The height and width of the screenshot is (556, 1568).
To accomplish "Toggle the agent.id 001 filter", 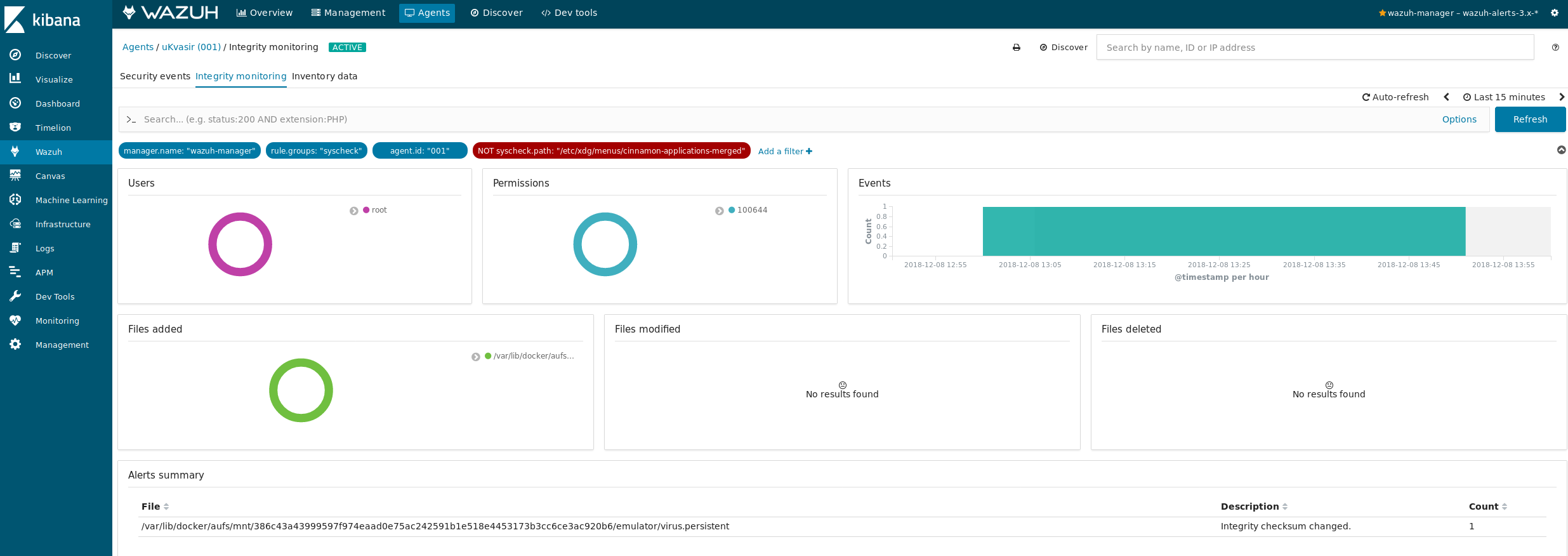I will [420, 150].
